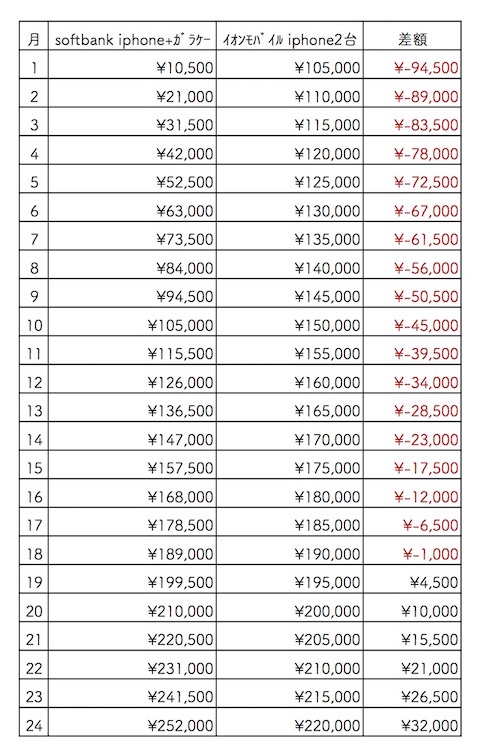The width and height of the screenshot is (480, 756).
Task: Click month number 10 cell
Action: [34, 322]
